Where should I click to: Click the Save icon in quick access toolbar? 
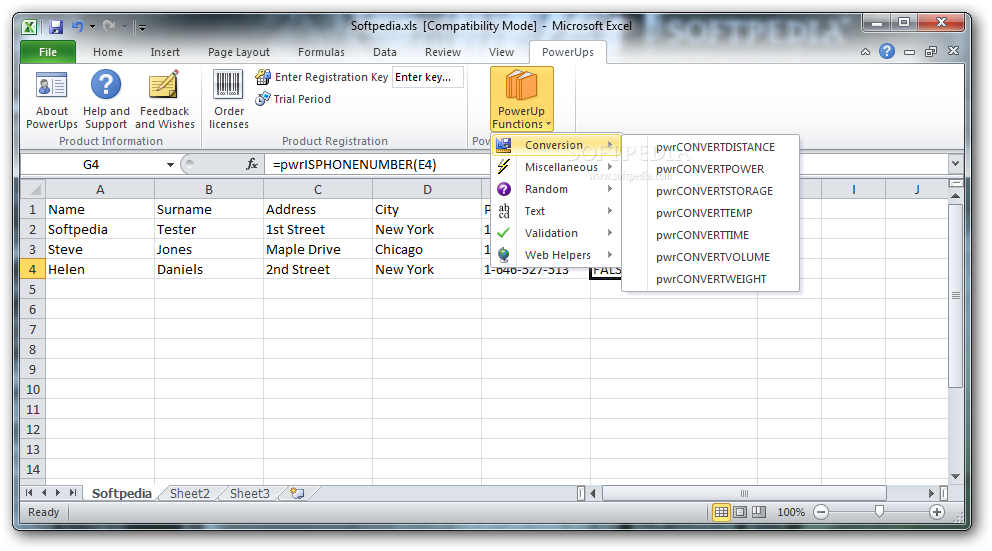[x=56, y=27]
